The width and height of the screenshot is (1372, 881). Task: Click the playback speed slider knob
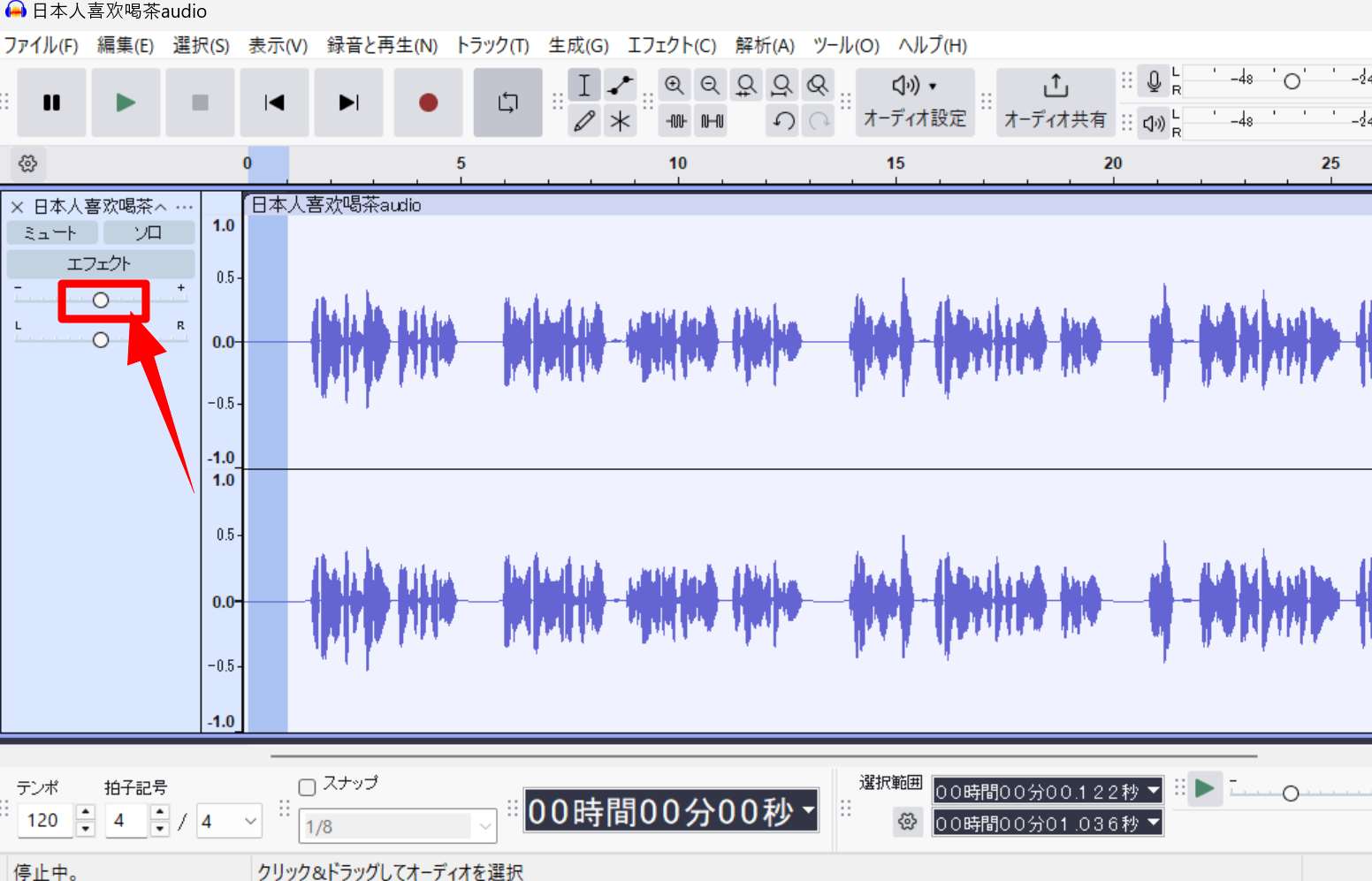[x=1291, y=794]
